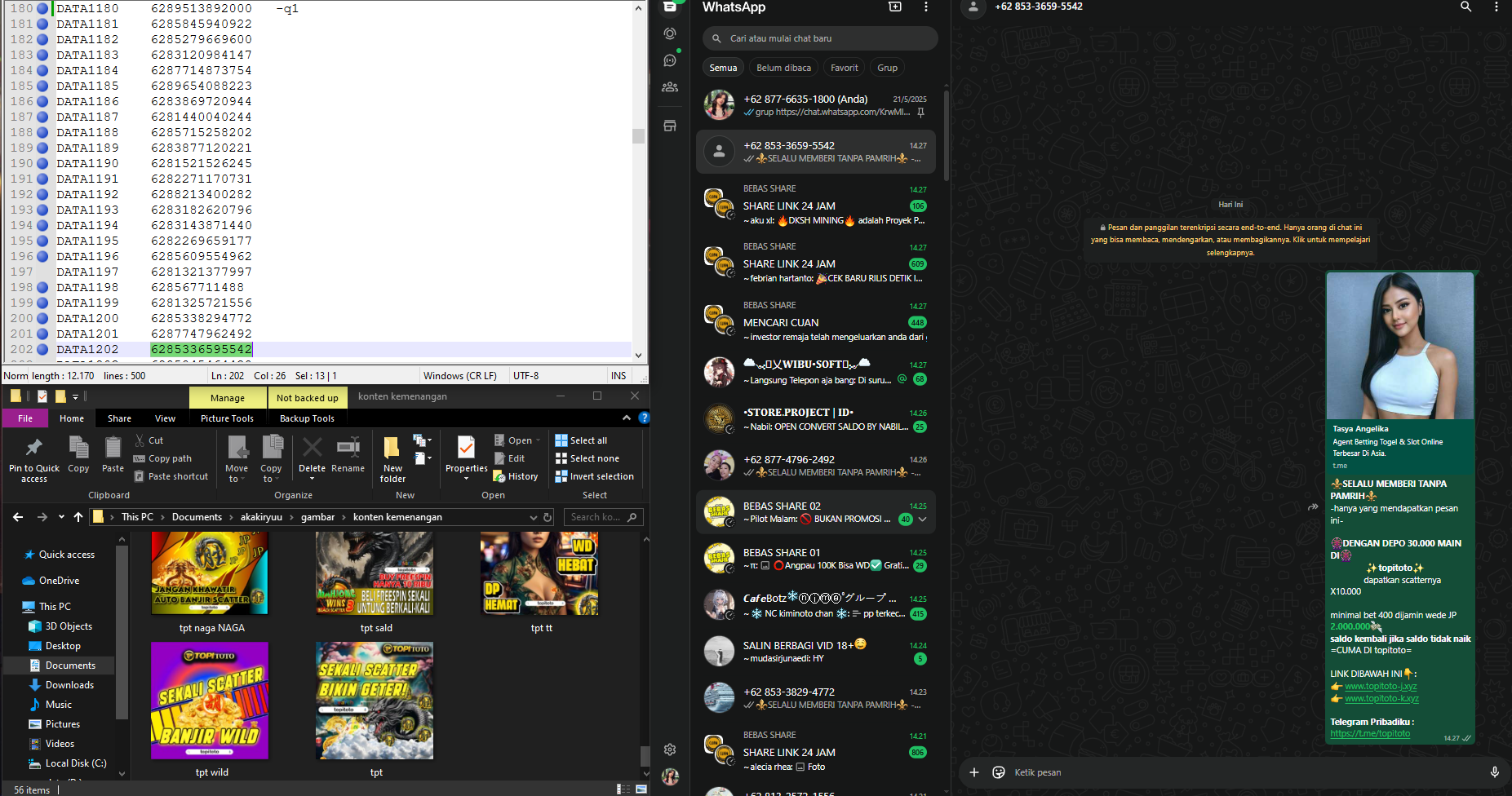Open Explorer recent locations dropdown arrow
Screen dimensions: 1512x796
point(61,517)
